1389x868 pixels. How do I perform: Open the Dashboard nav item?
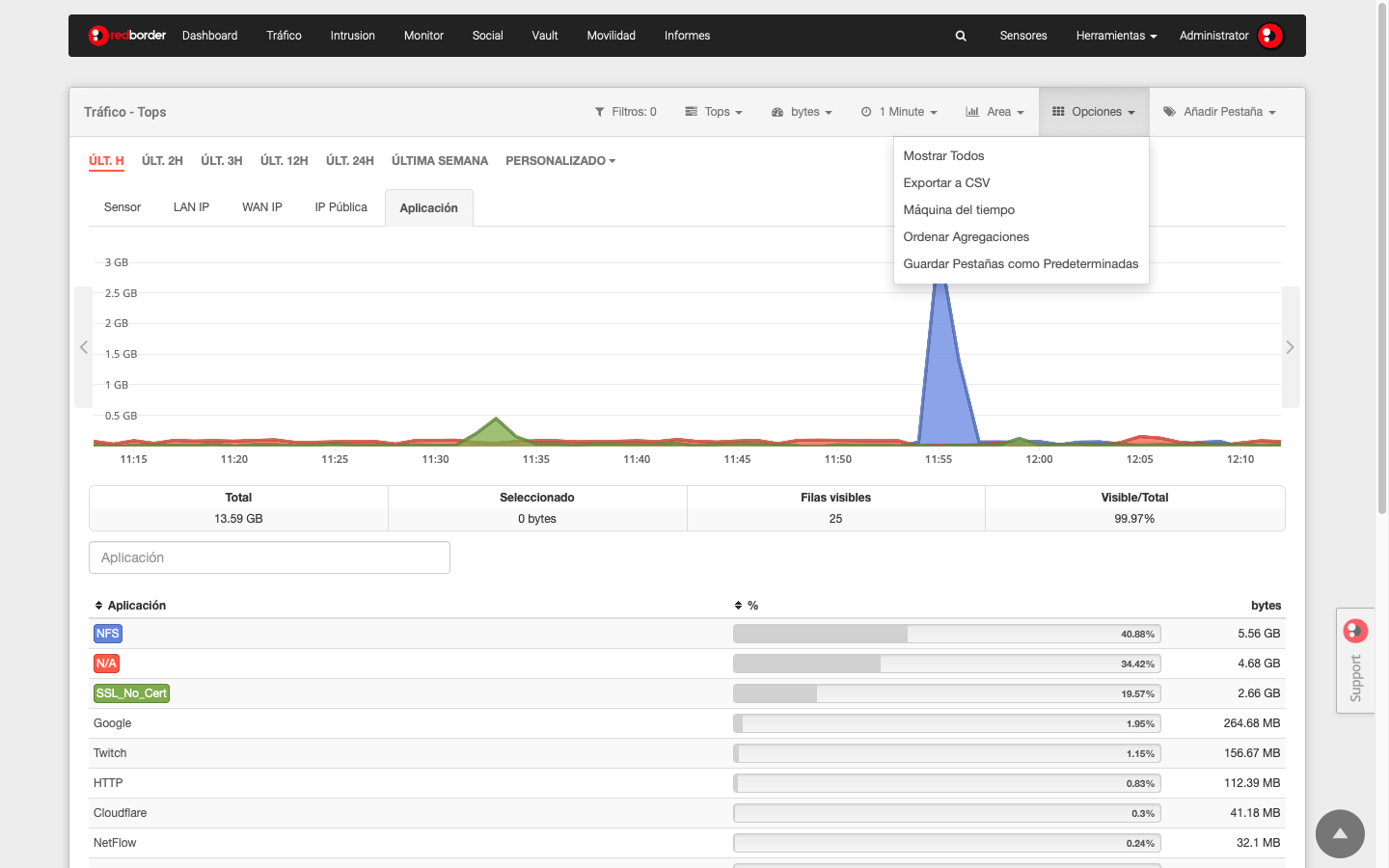click(209, 36)
